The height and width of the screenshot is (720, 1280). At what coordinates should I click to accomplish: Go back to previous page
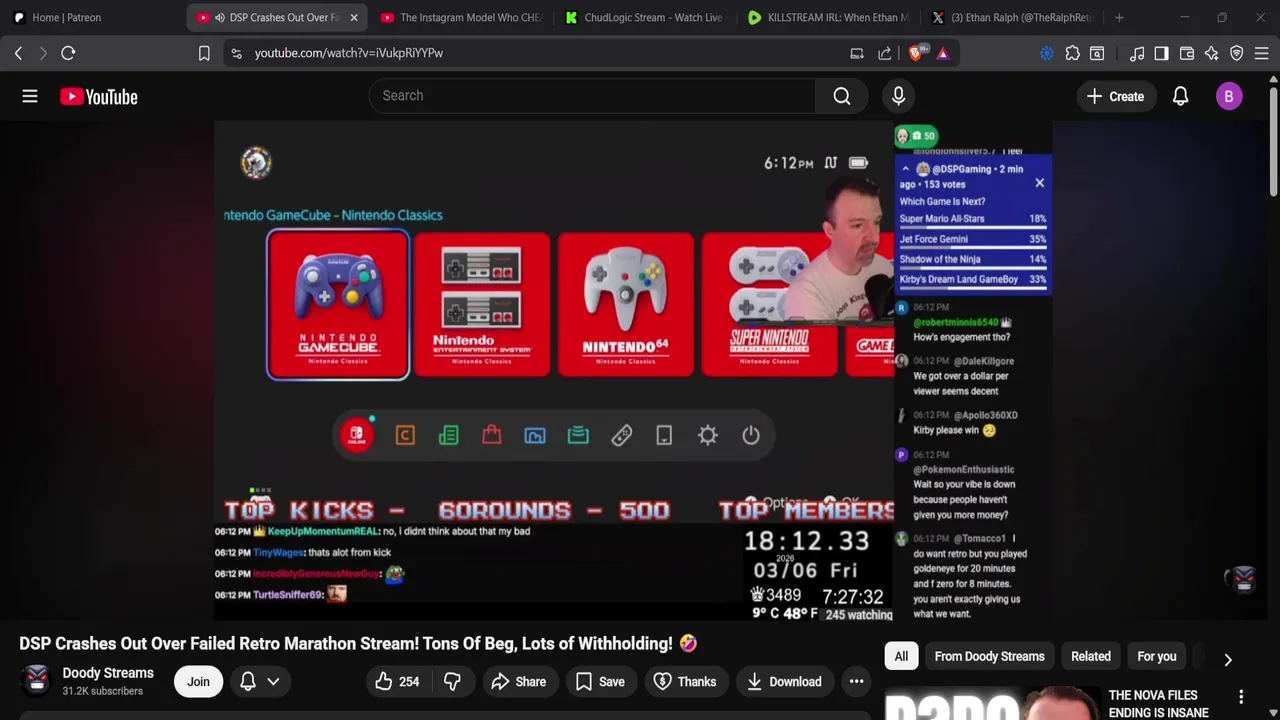(x=18, y=53)
